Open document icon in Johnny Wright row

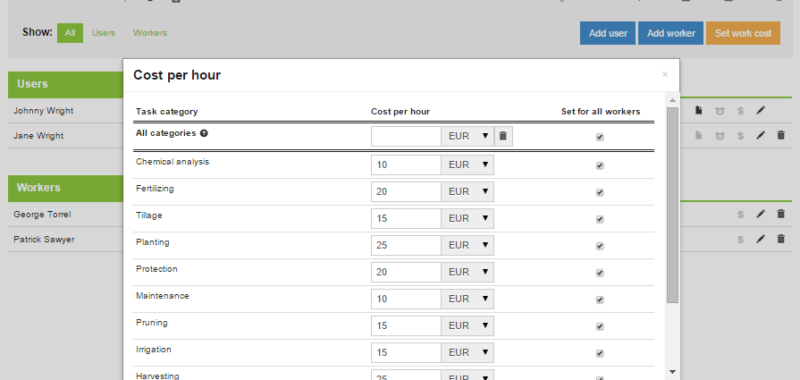click(698, 110)
